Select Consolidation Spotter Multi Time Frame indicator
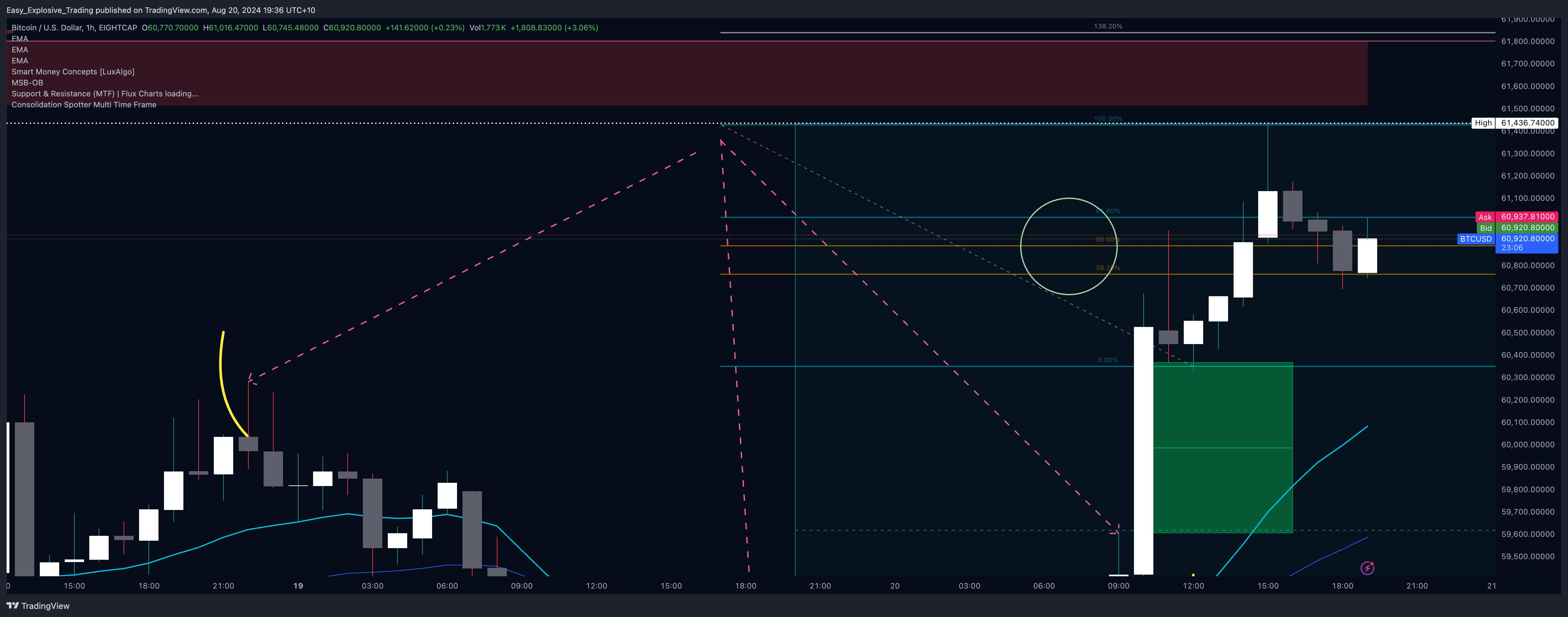The width and height of the screenshot is (1568, 617). pos(84,105)
